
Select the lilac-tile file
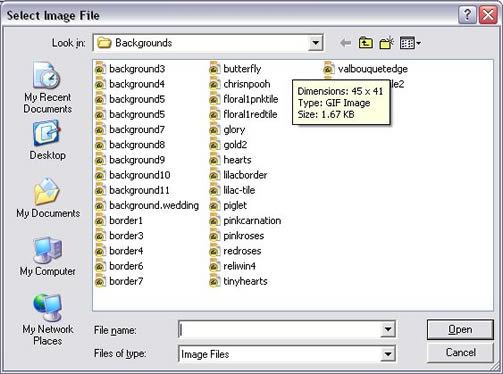tap(232, 190)
